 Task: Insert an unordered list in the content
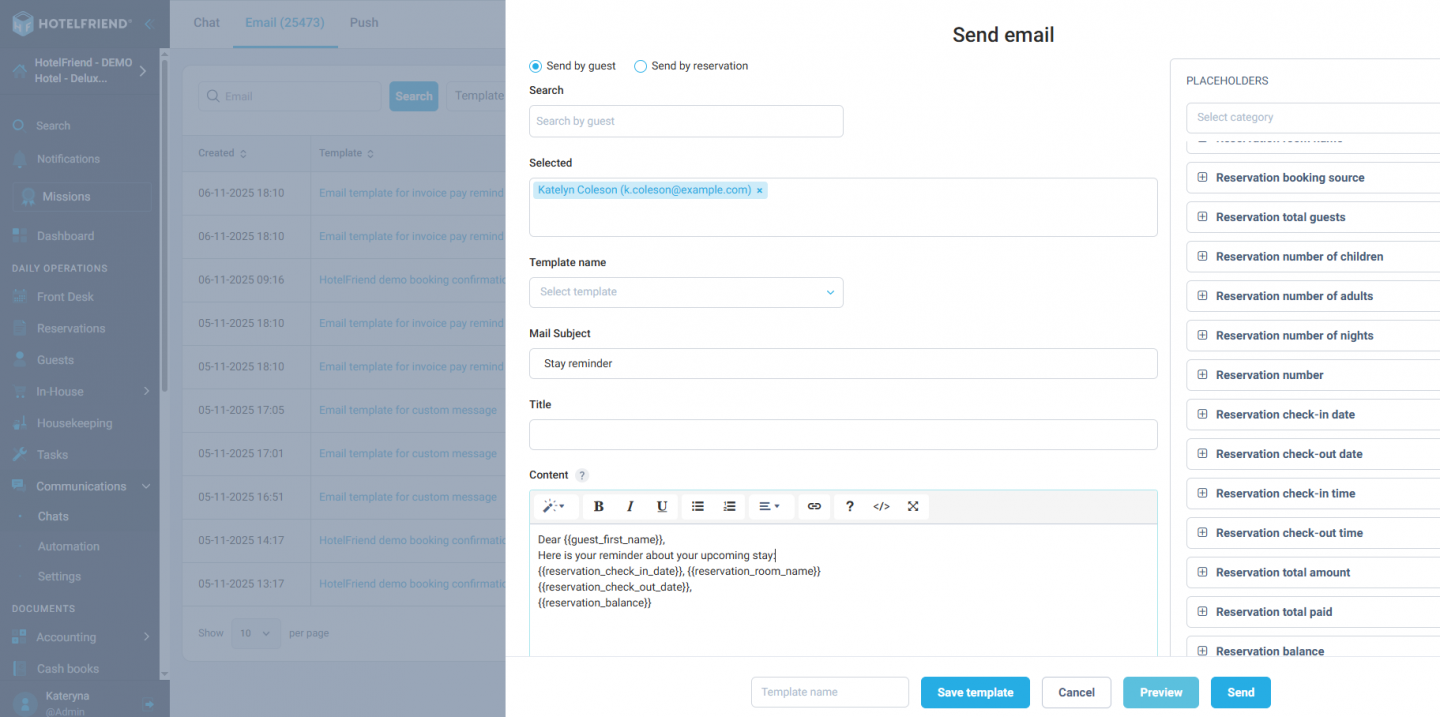click(697, 506)
